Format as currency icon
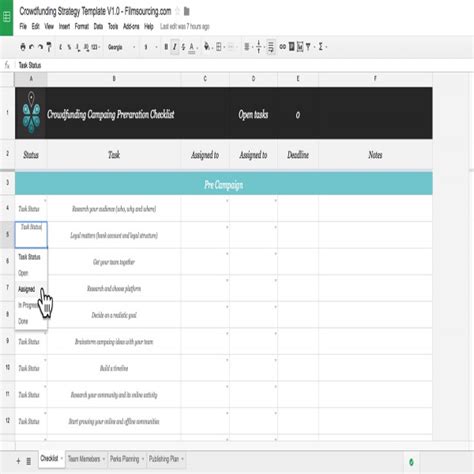 coord(60,47)
